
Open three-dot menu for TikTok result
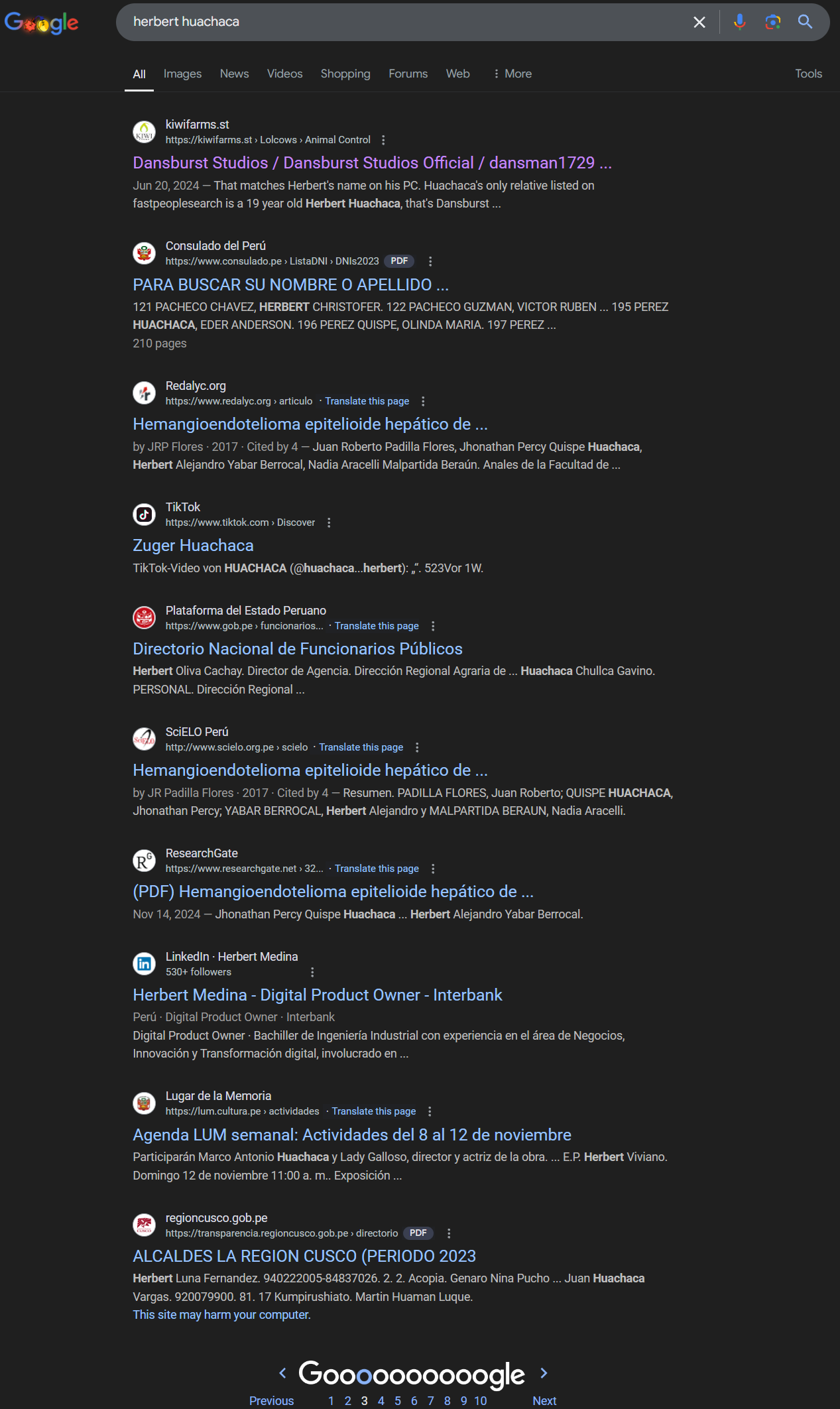coord(329,522)
